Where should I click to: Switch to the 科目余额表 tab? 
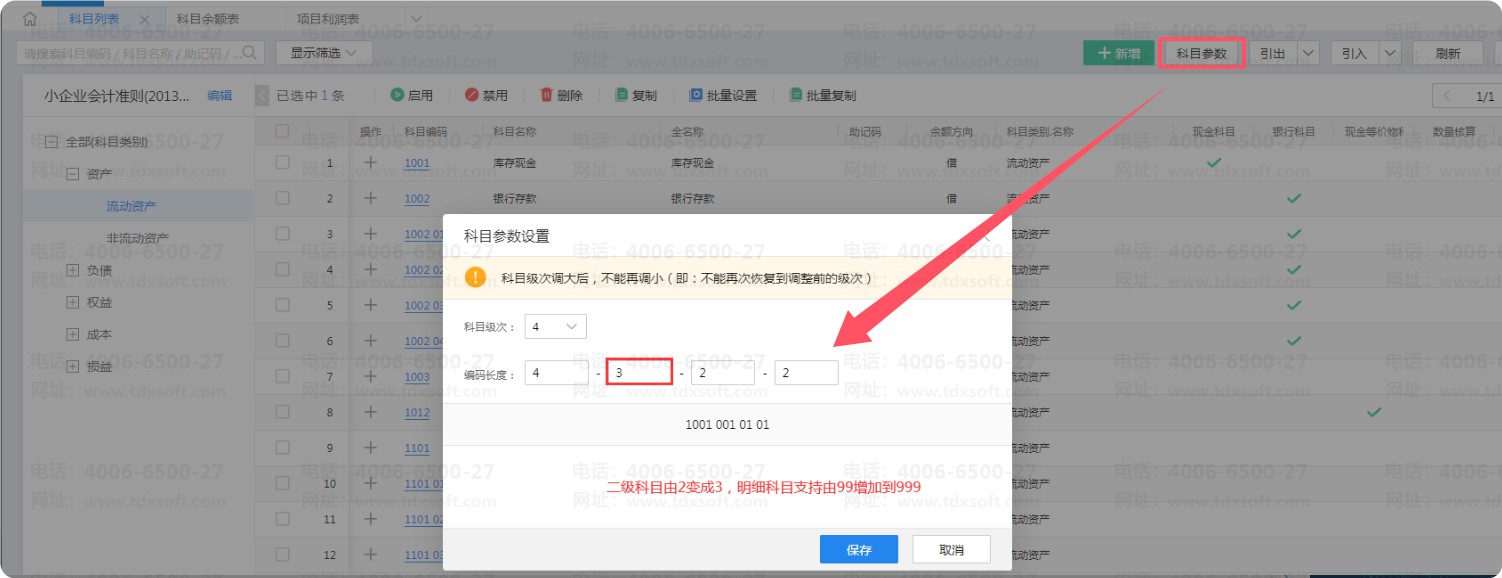(x=208, y=19)
